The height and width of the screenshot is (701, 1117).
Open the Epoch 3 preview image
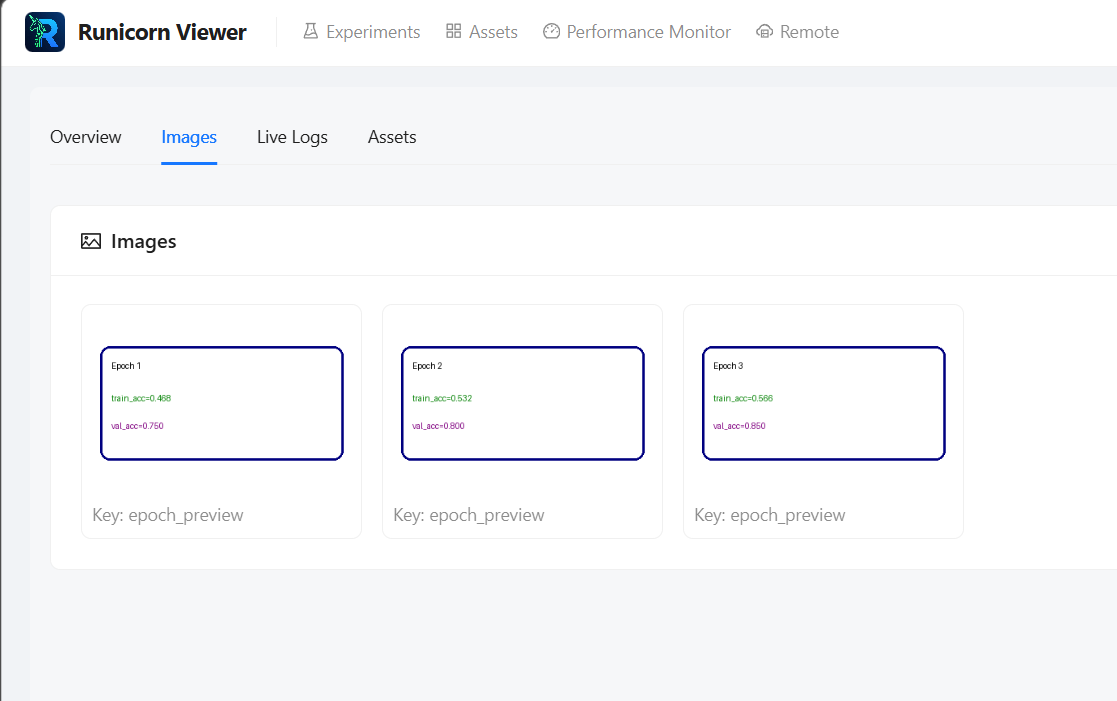click(824, 403)
